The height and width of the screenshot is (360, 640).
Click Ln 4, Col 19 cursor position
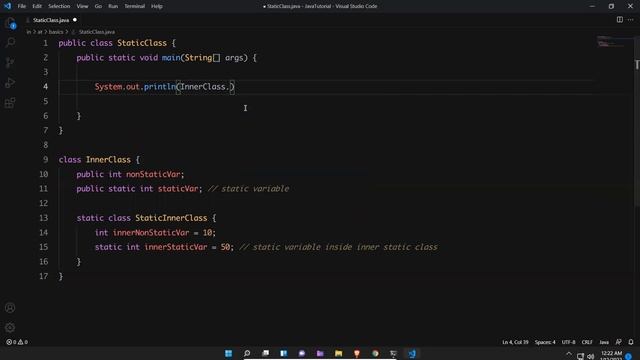[515, 342]
